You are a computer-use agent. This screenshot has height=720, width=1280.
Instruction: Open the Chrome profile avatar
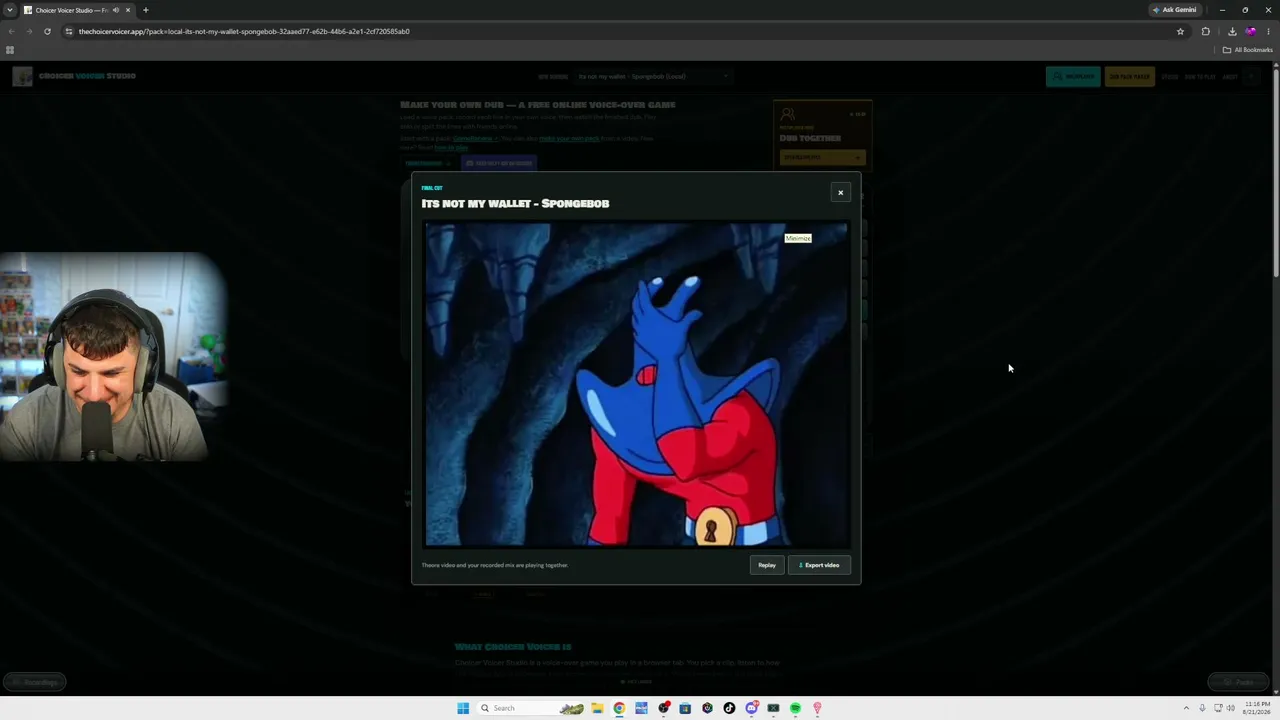coord(1250,31)
